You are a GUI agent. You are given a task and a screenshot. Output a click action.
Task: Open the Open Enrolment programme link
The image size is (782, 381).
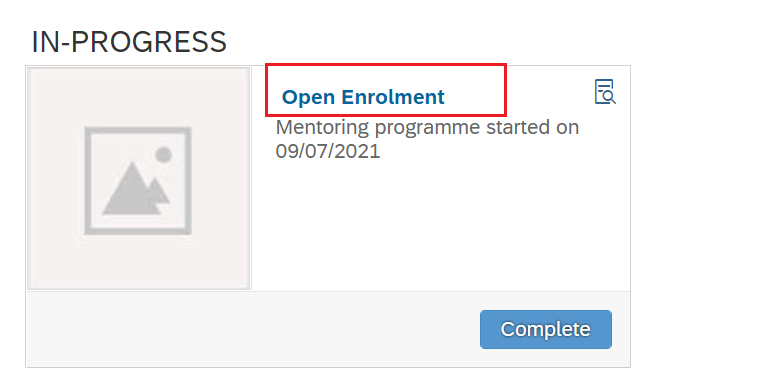(x=363, y=97)
